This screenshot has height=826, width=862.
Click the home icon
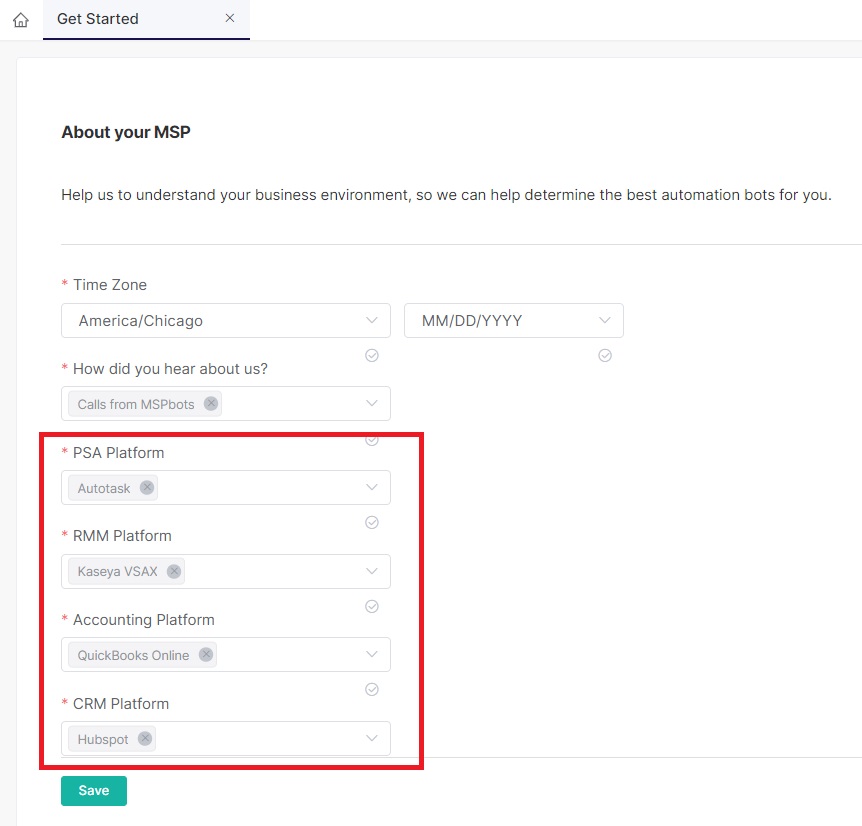[21, 20]
